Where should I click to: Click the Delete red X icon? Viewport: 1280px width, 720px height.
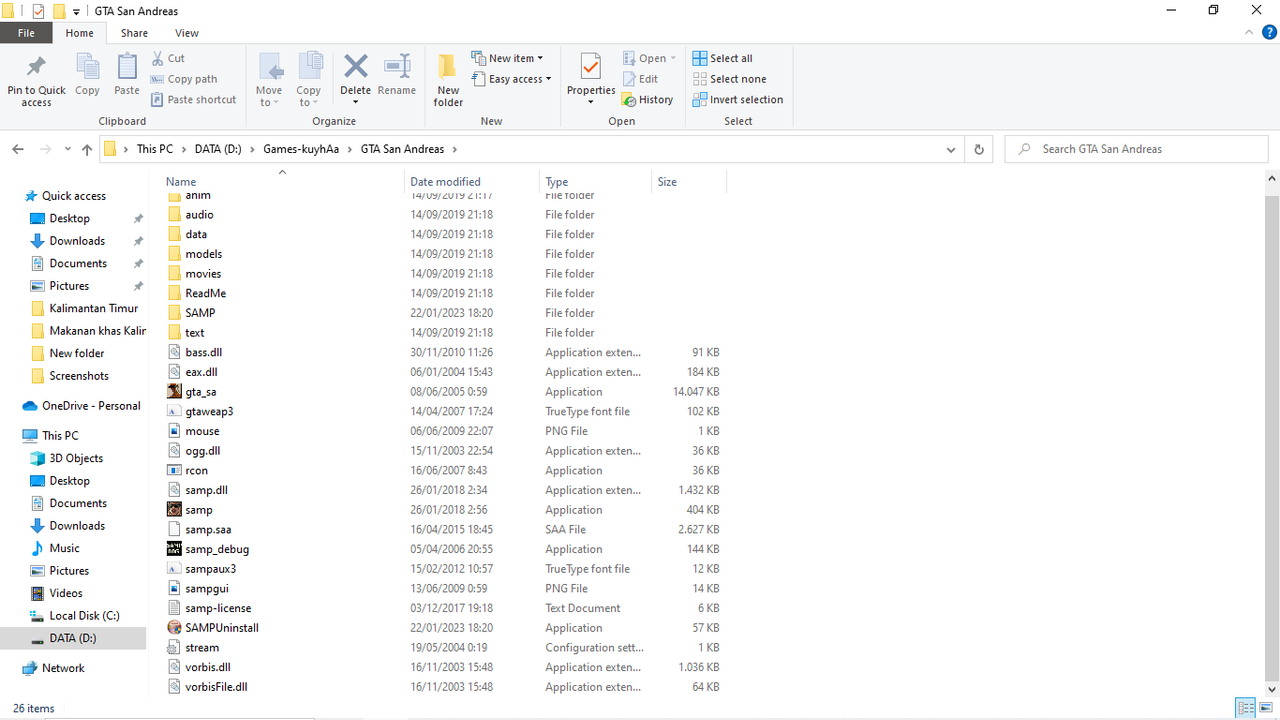tap(356, 67)
